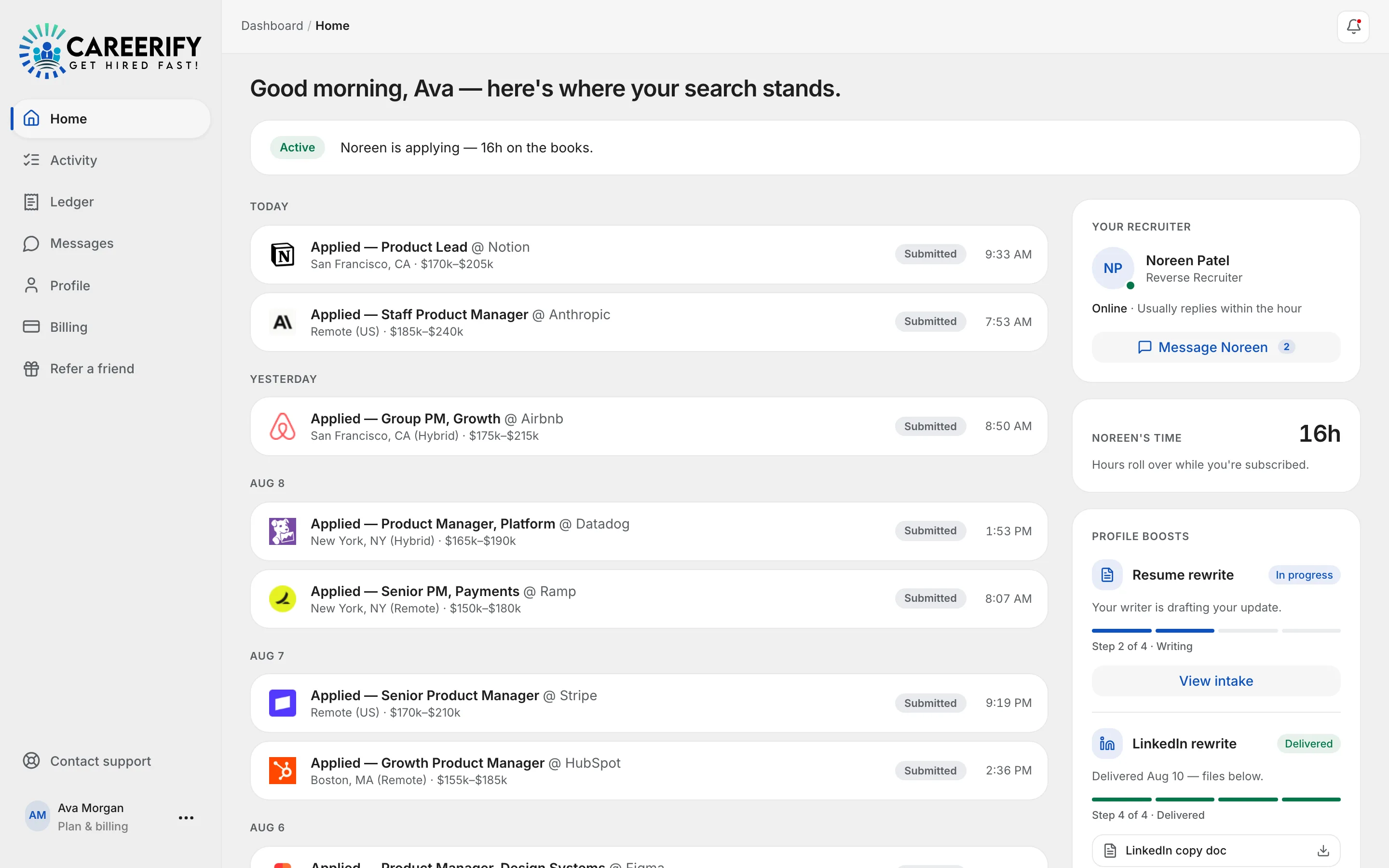The image size is (1389, 868).
Task: Open the Growth Product Manager @ HubSpot card
Action: (649, 771)
